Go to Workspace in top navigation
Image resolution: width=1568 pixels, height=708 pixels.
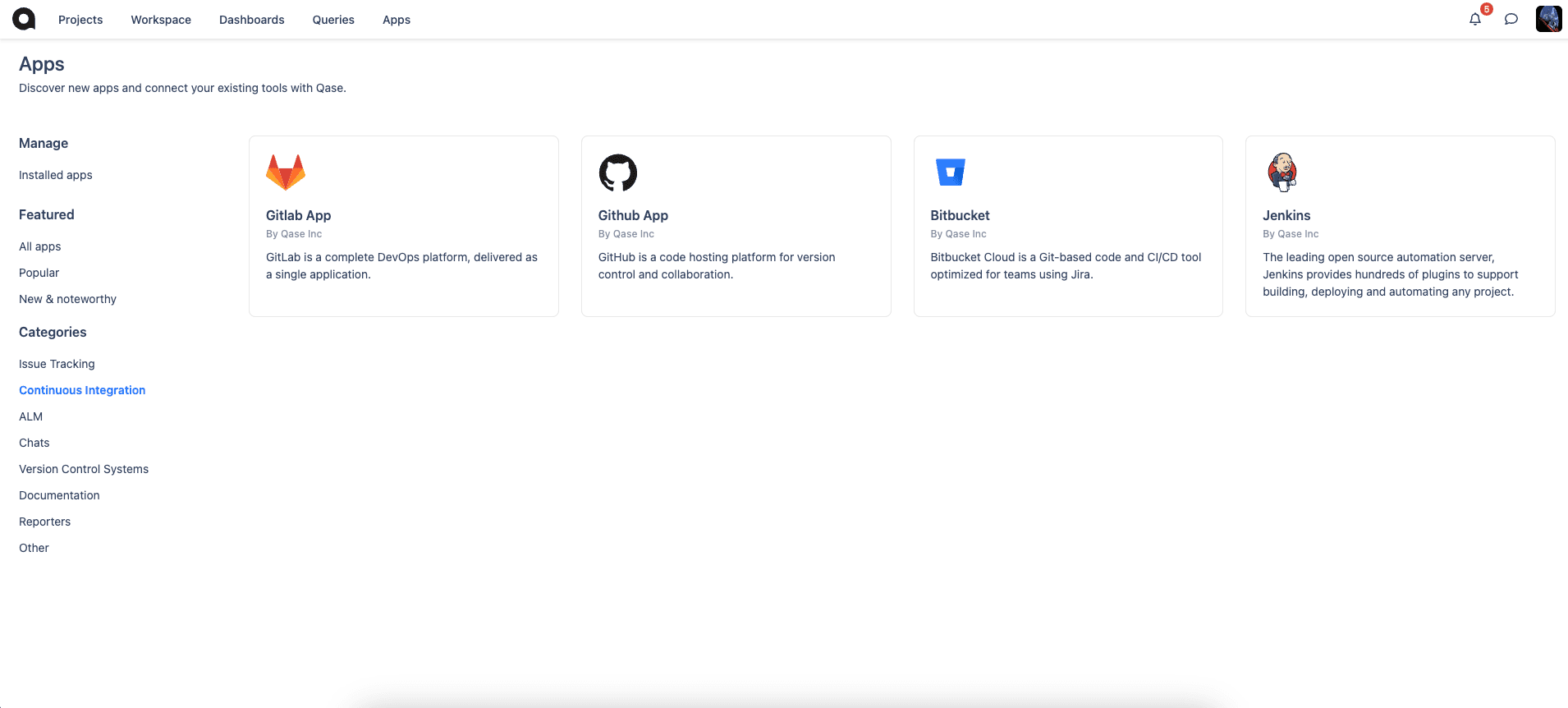(x=161, y=20)
